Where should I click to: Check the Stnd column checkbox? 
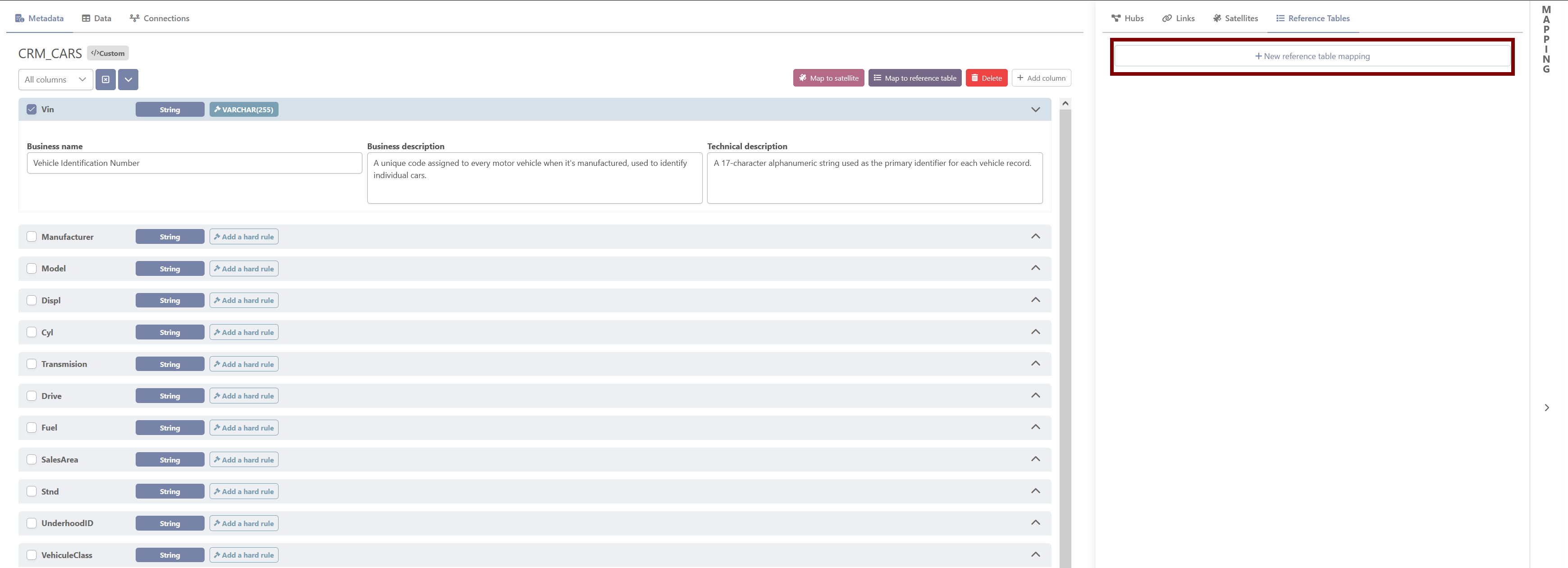[x=32, y=491]
